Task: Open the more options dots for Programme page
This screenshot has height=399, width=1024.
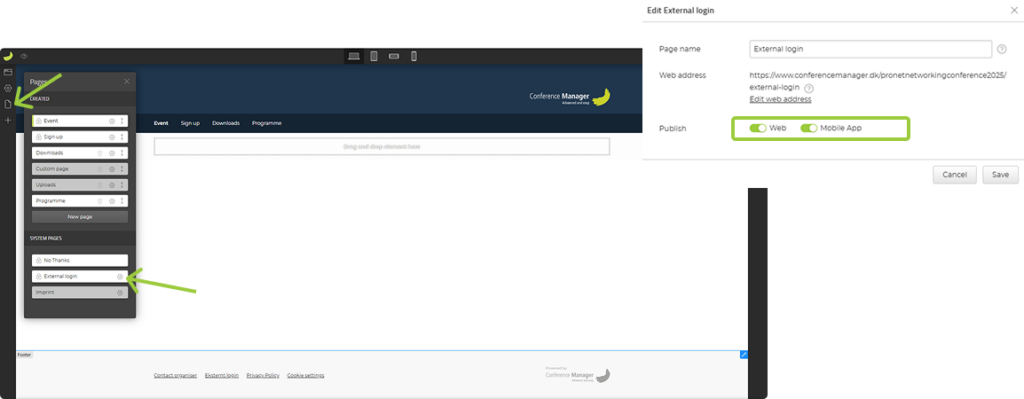Action: pyautogui.click(x=122, y=200)
